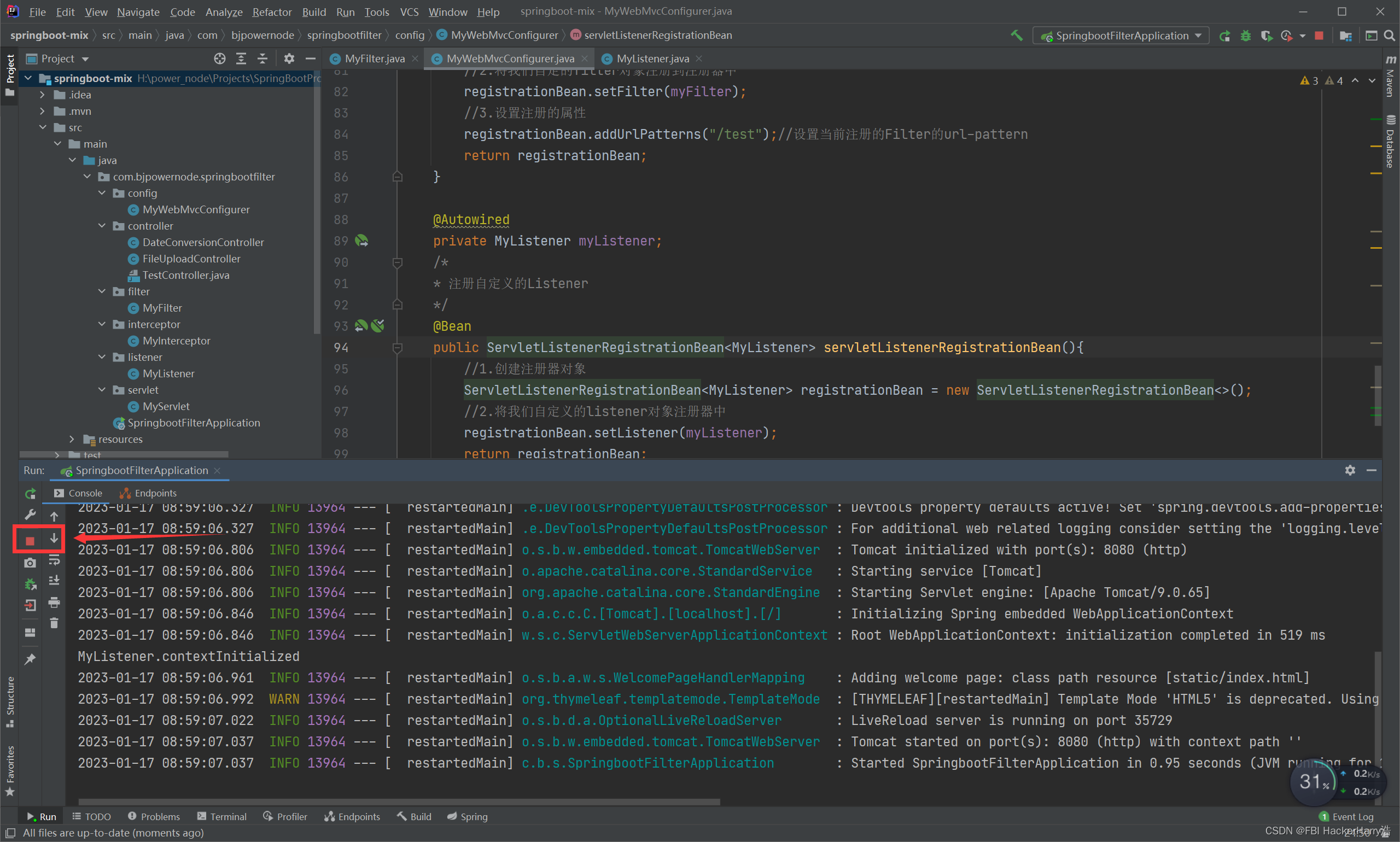Screen dimensions: 1400x842
Task: Hide the Project tool window
Action: pyautogui.click(x=311, y=59)
